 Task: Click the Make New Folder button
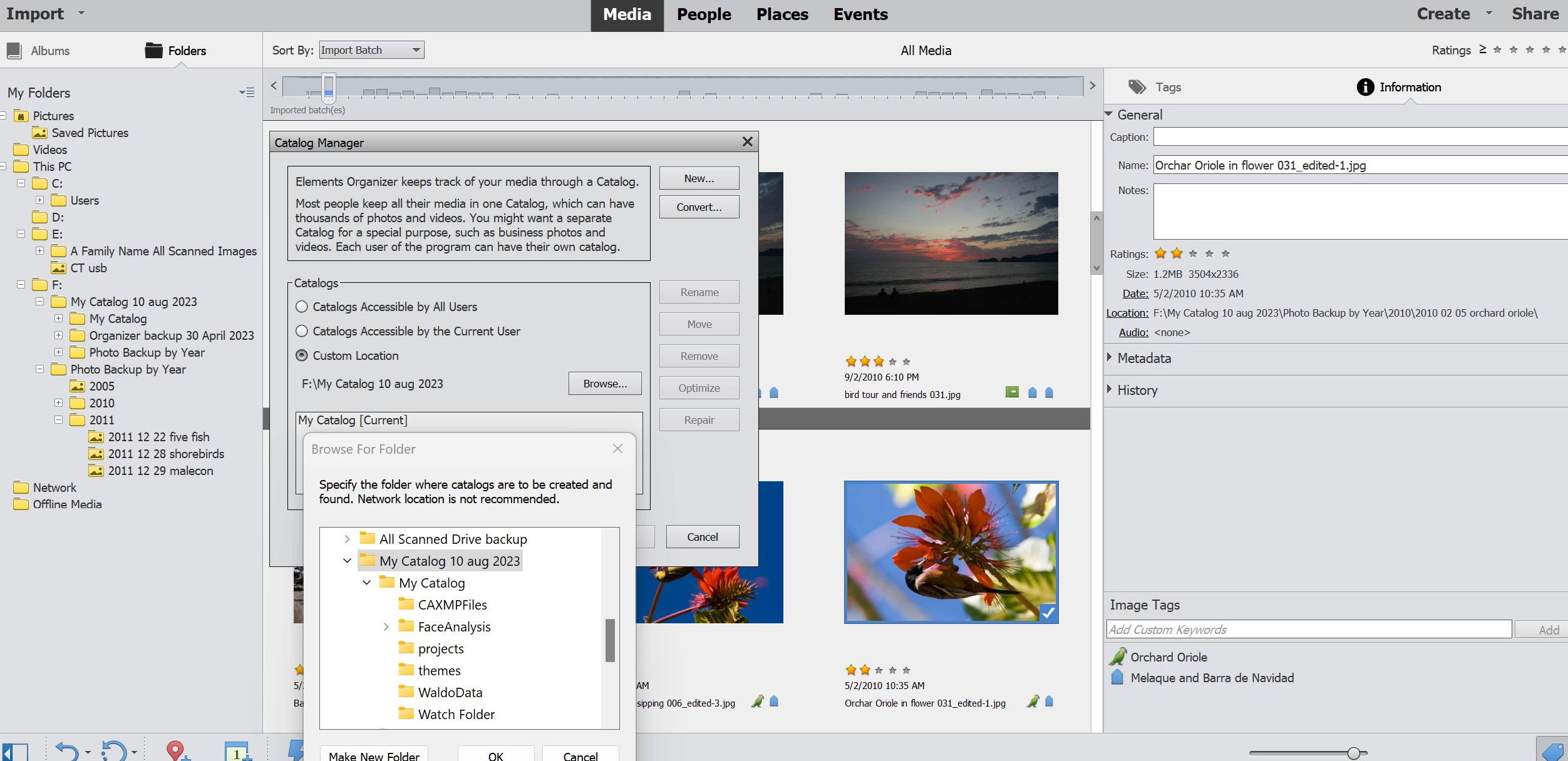(x=374, y=755)
